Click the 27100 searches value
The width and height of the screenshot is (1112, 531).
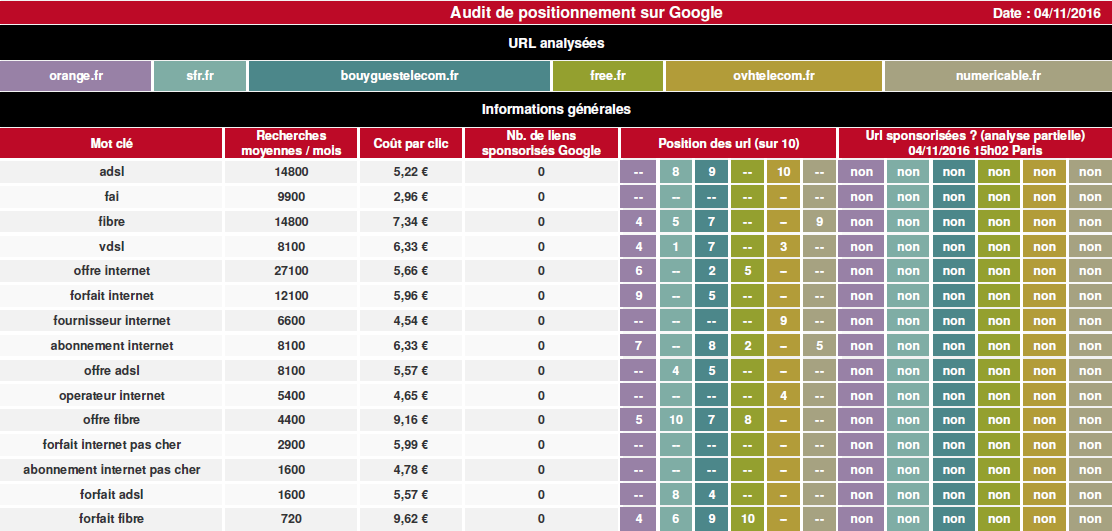pyautogui.click(x=291, y=271)
